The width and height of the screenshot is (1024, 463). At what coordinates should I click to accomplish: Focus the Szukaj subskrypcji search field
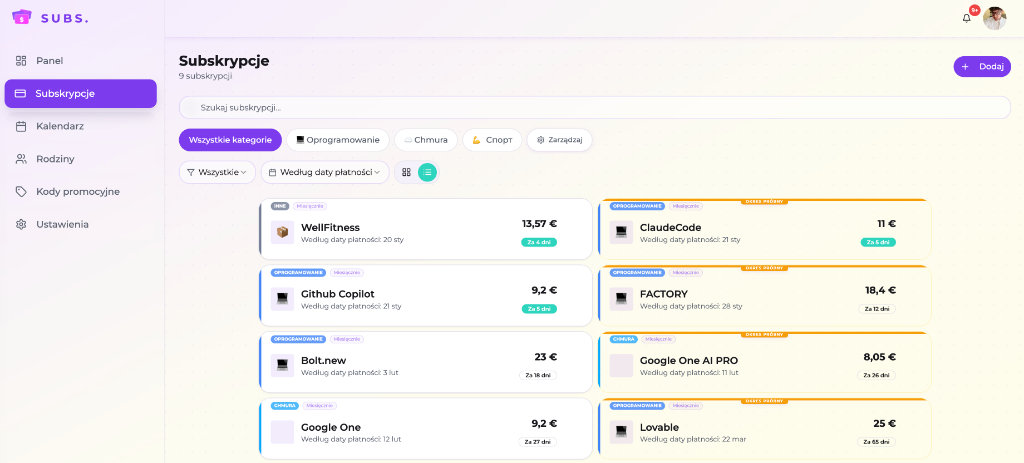tap(595, 108)
